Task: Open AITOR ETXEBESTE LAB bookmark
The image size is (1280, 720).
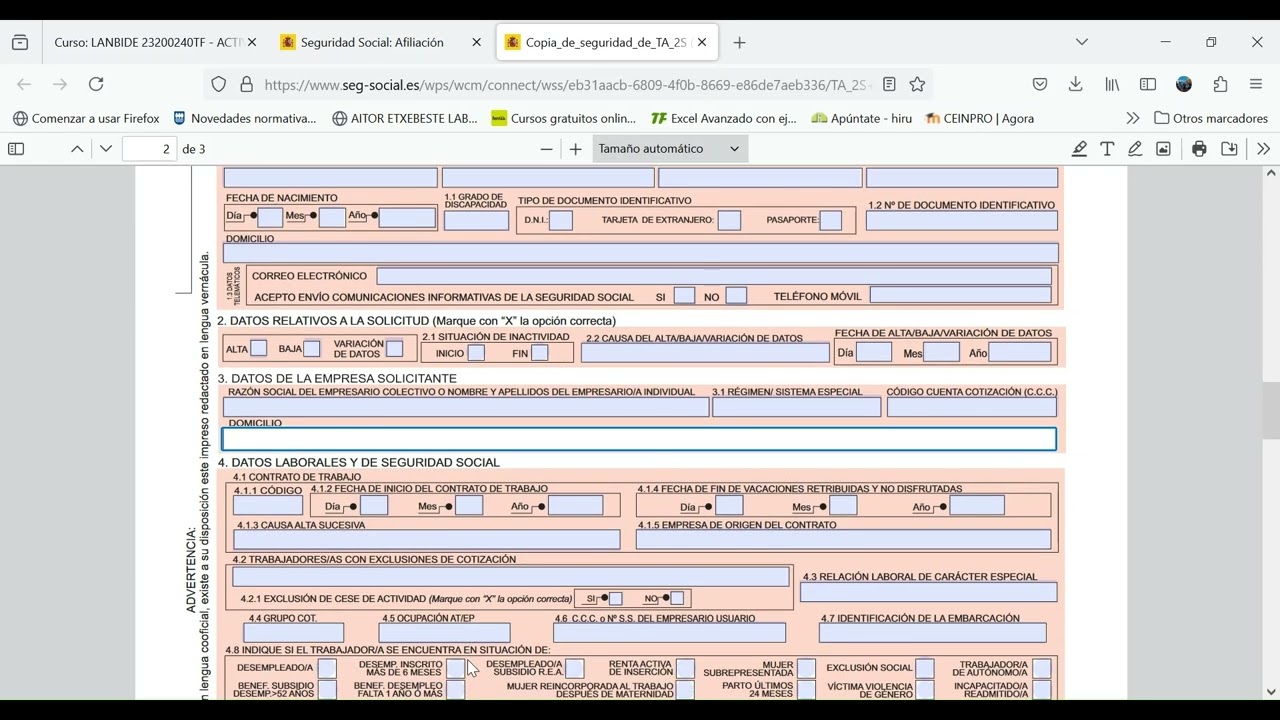Action: (405, 118)
